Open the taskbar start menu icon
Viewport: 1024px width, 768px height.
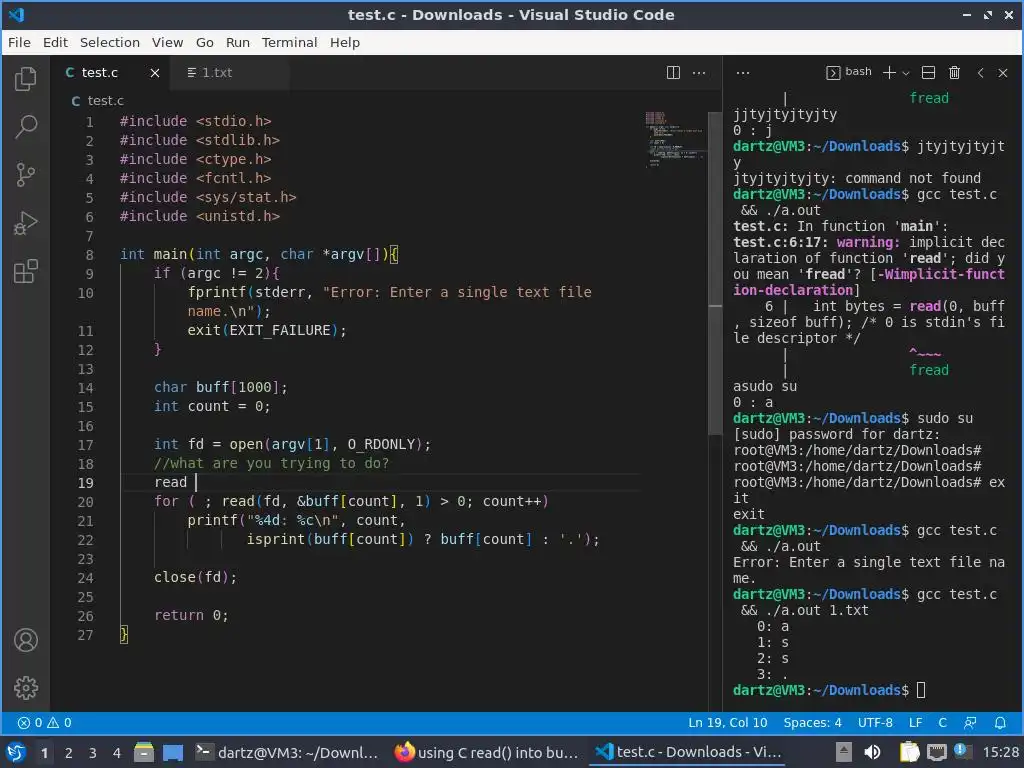(x=16, y=752)
